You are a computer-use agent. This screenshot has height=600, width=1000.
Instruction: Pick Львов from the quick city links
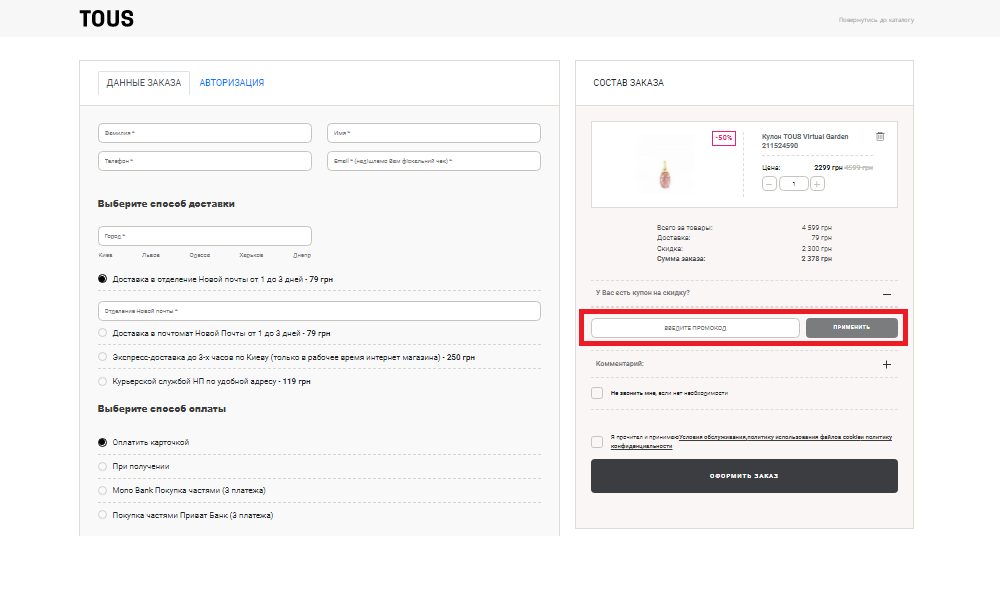tap(151, 255)
